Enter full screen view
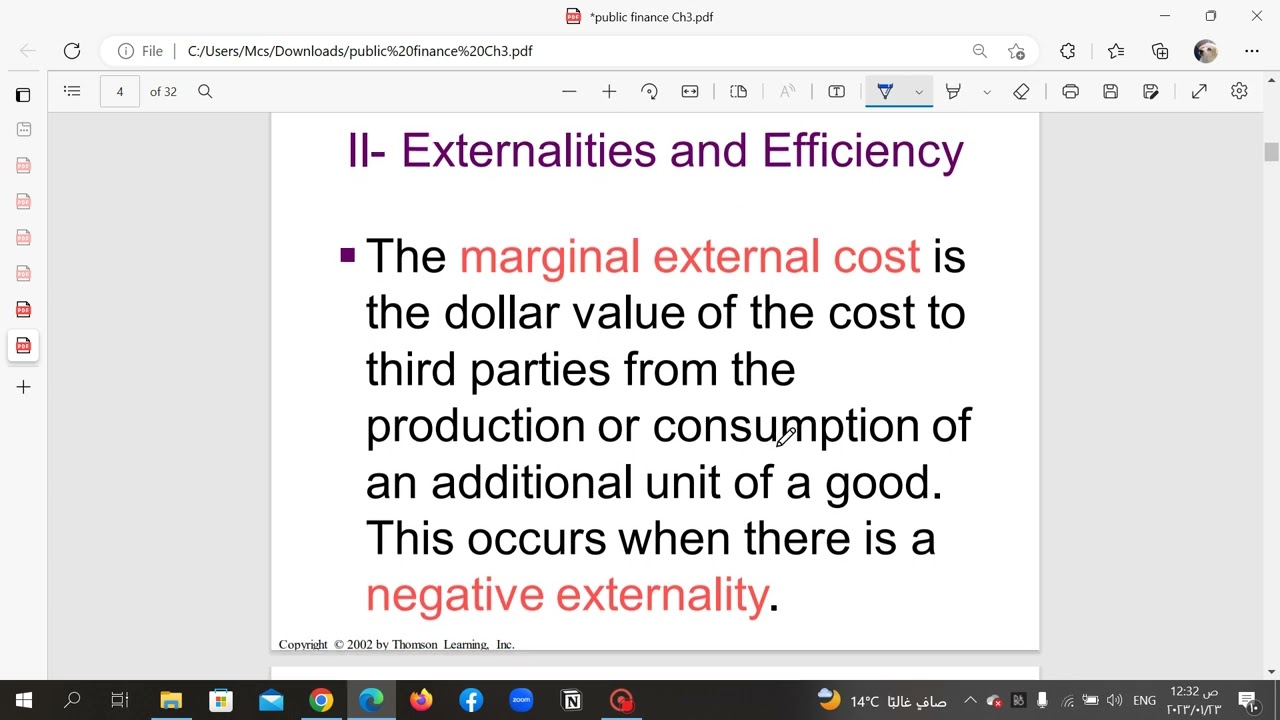1280x720 pixels. coord(1199,91)
